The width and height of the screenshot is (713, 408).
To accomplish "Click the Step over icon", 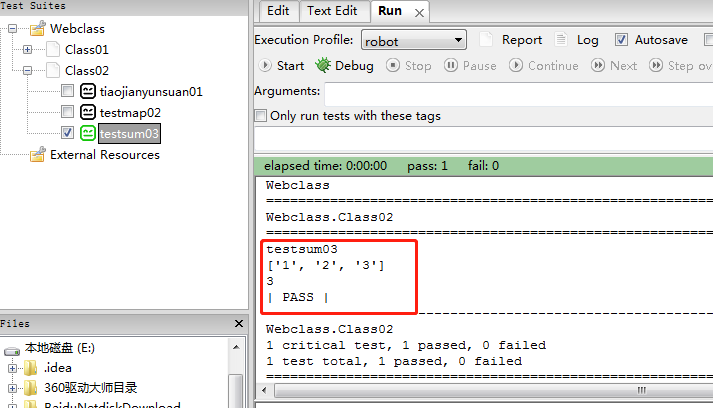I will coord(656,65).
